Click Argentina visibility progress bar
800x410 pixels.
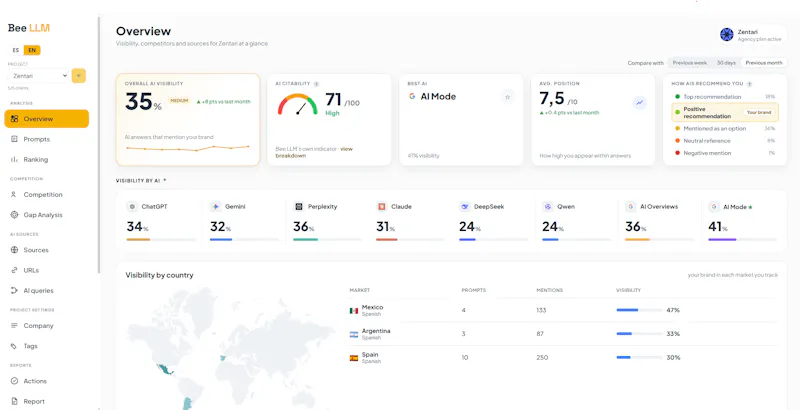[639, 334]
